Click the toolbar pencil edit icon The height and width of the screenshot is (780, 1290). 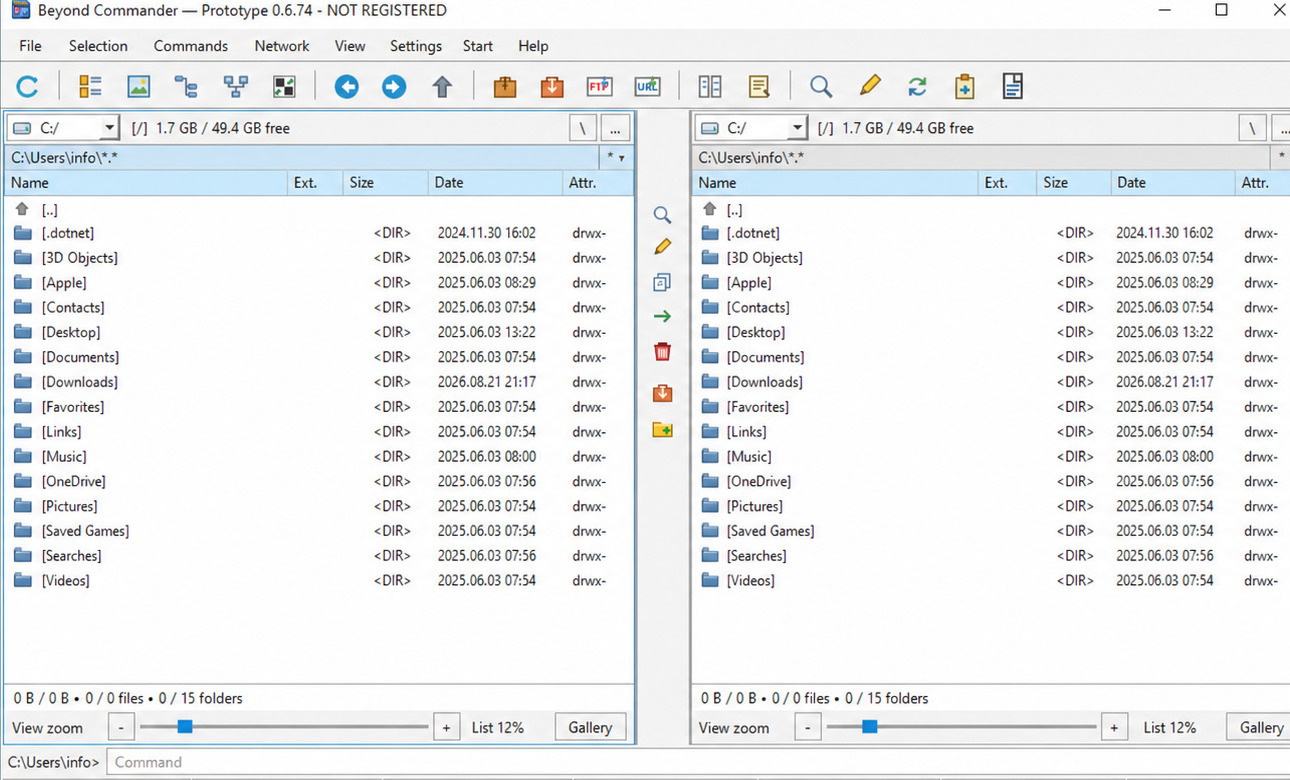coord(870,86)
